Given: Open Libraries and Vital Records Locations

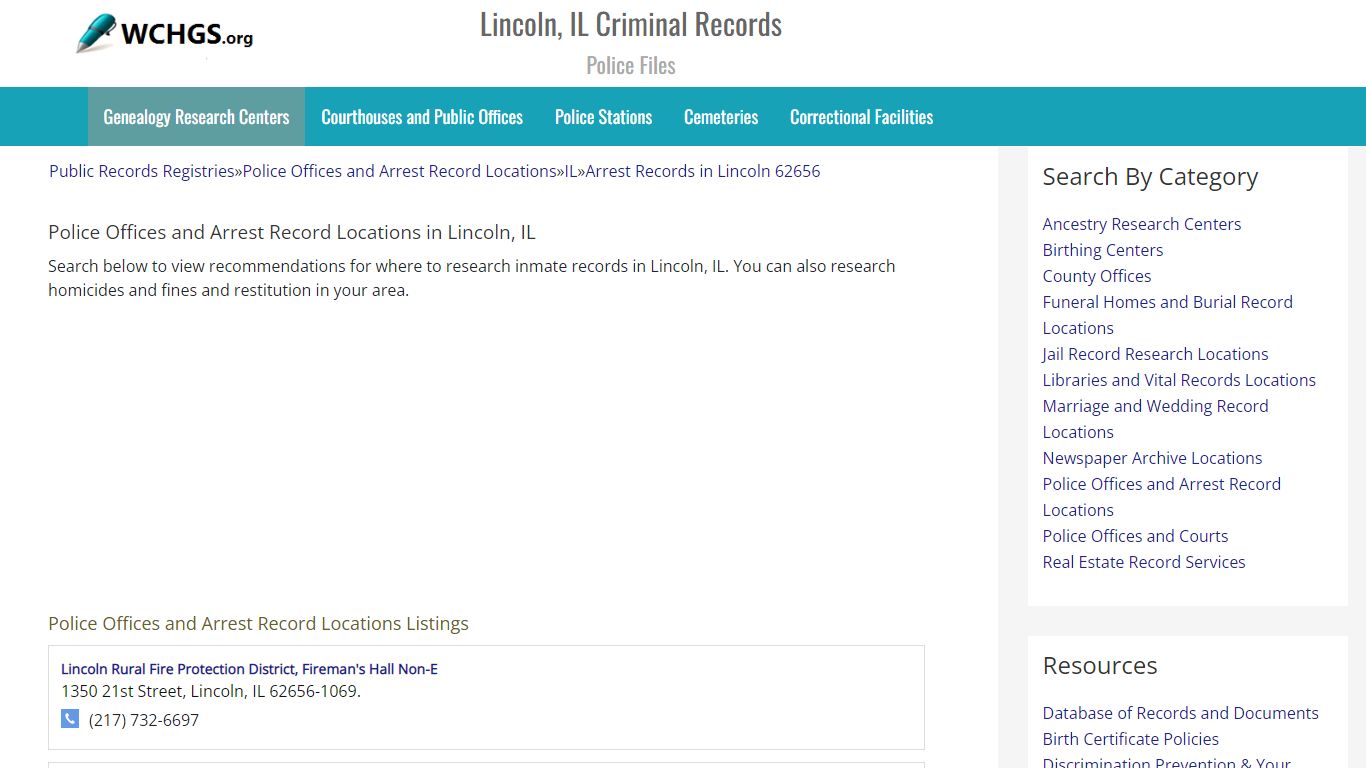Looking at the screenshot, I should pyautogui.click(x=1179, y=380).
